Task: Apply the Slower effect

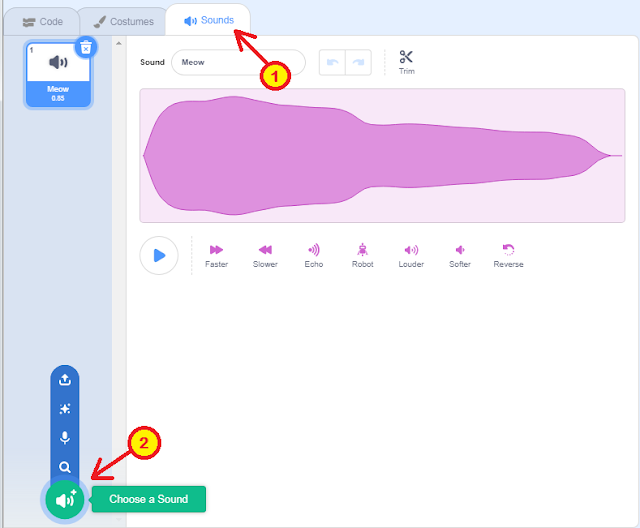Action: tap(265, 256)
